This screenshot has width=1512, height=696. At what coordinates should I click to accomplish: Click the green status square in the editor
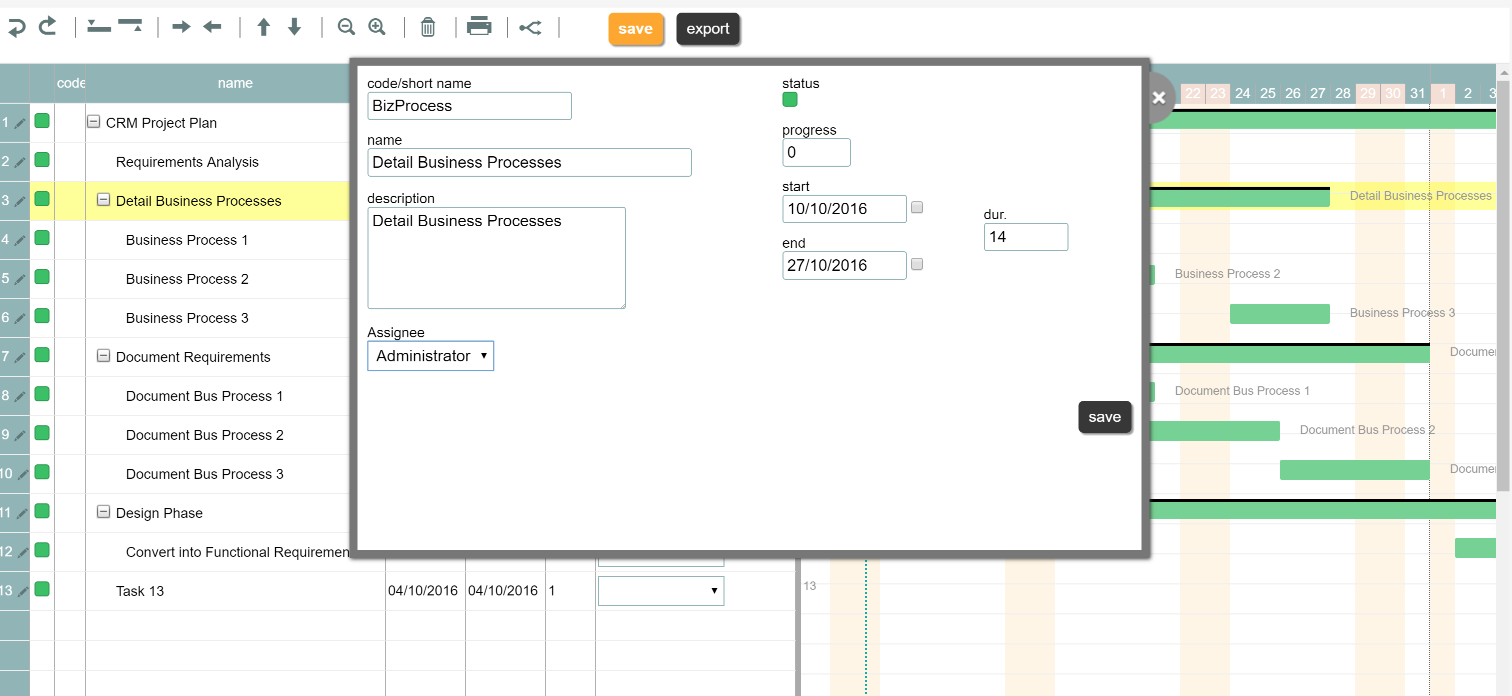click(790, 100)
